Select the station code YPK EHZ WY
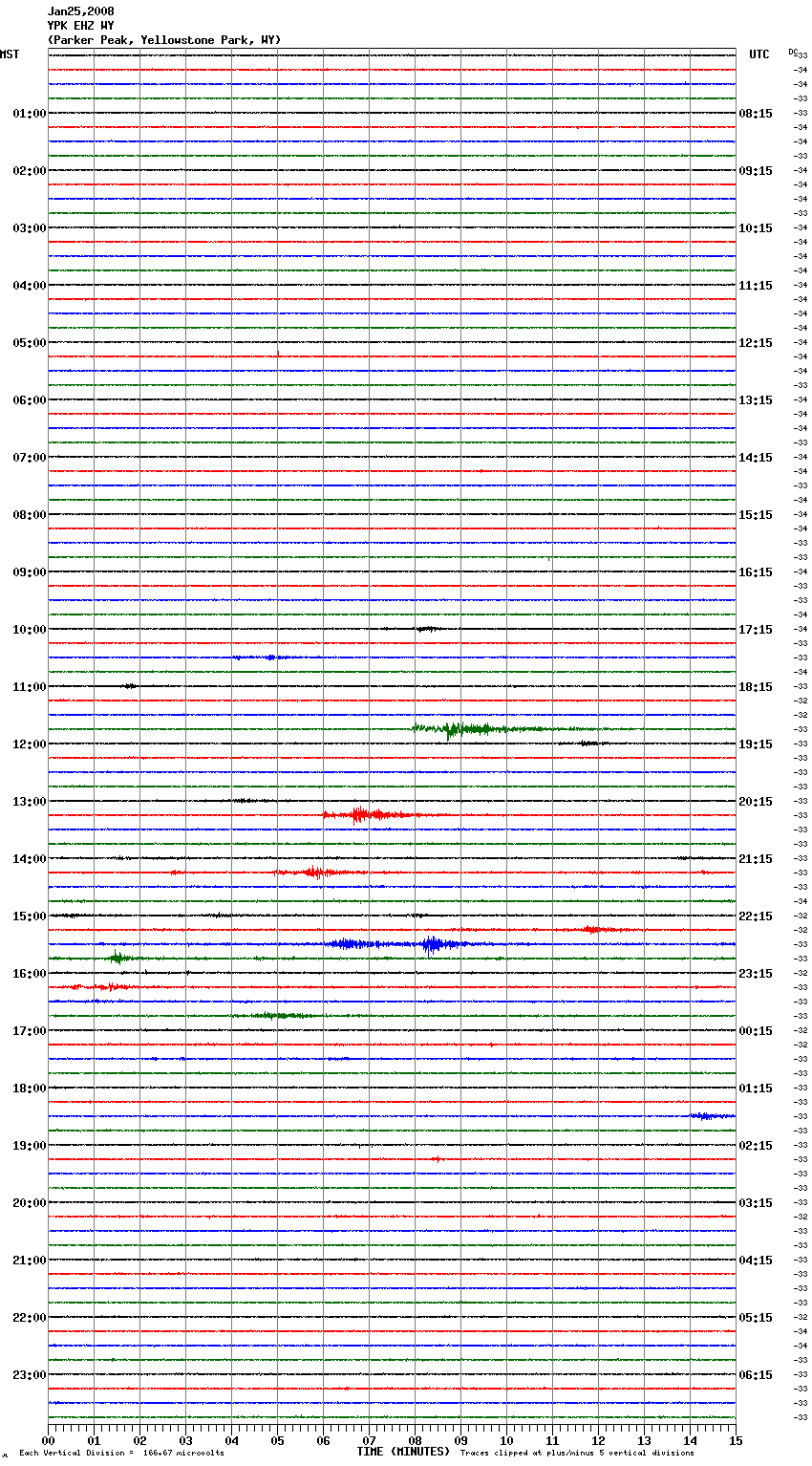The width and height of the screenshot is (812, 1466). [80, 26]
